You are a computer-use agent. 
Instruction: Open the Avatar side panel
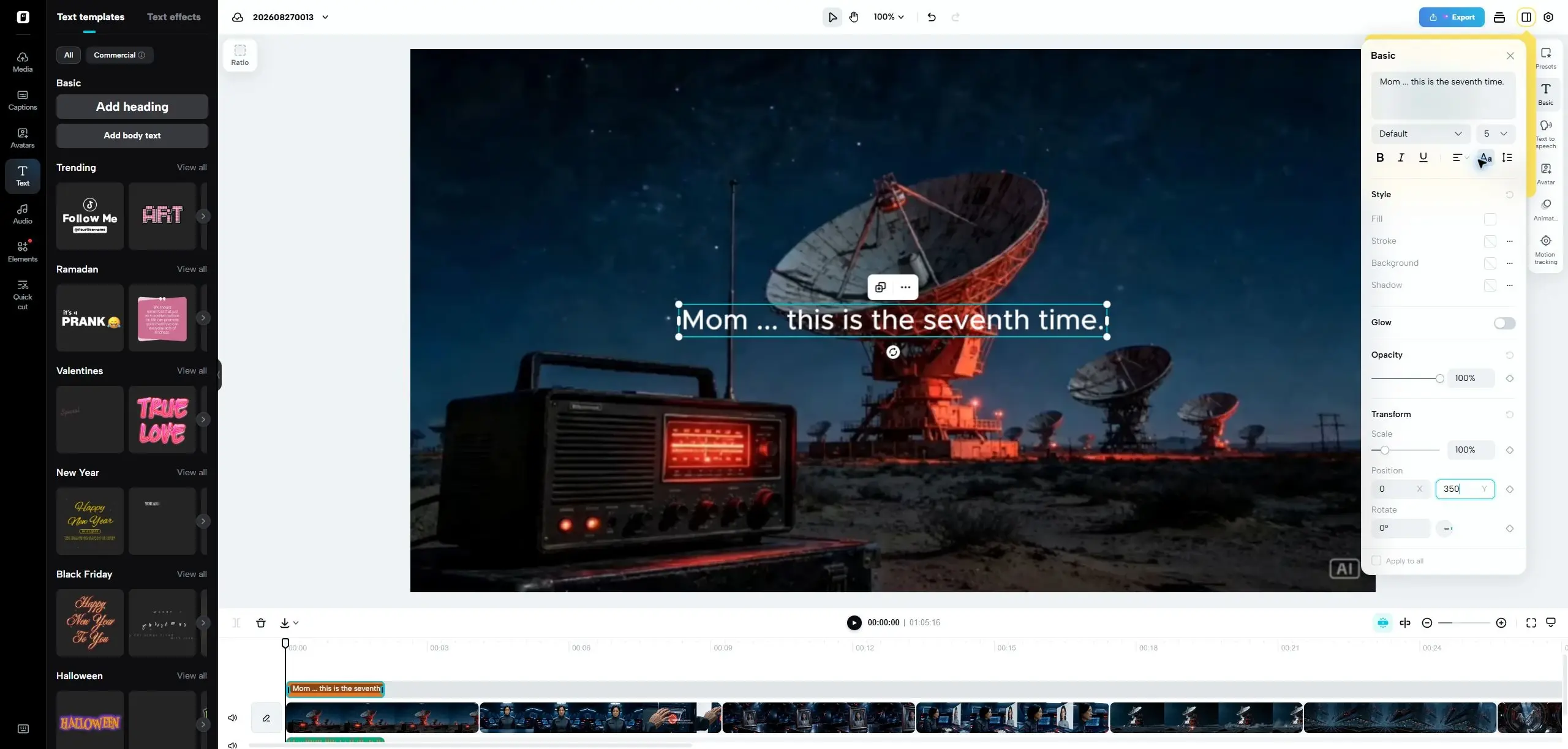(x=1545, y=174)
